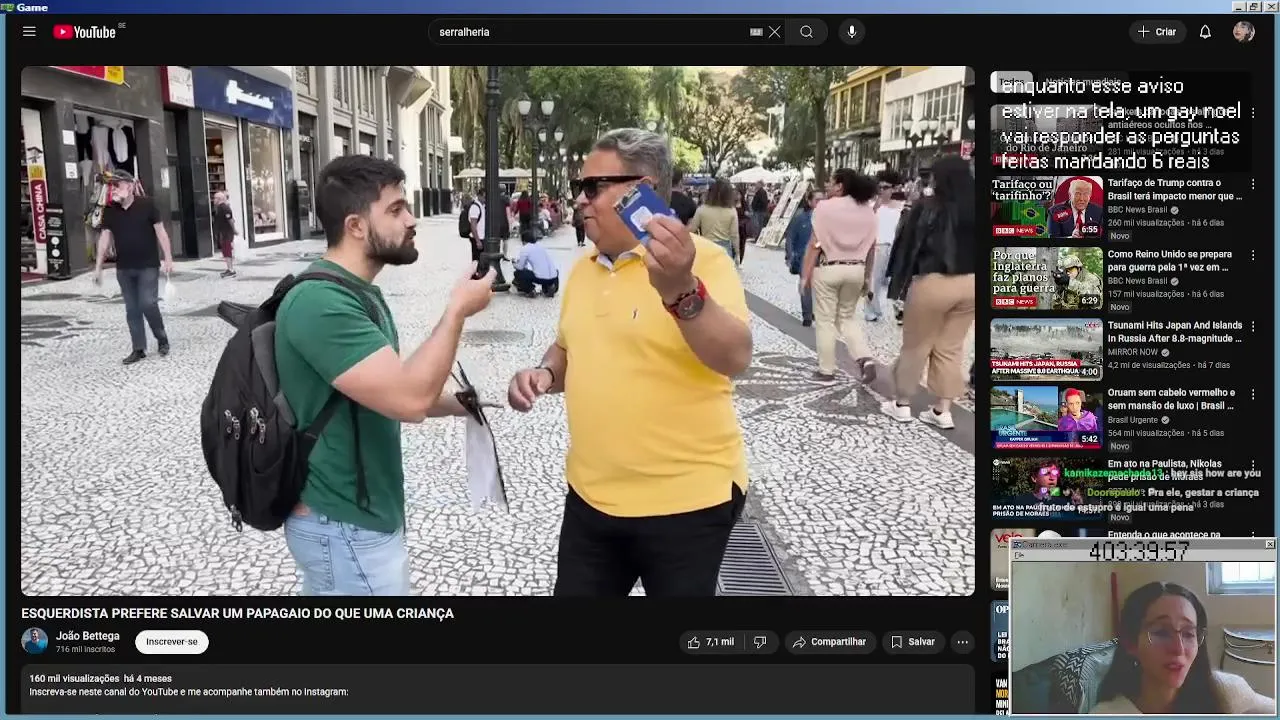Click MIRROR NOW channel name
1280x720 pixels.
tap(1133, 352)
